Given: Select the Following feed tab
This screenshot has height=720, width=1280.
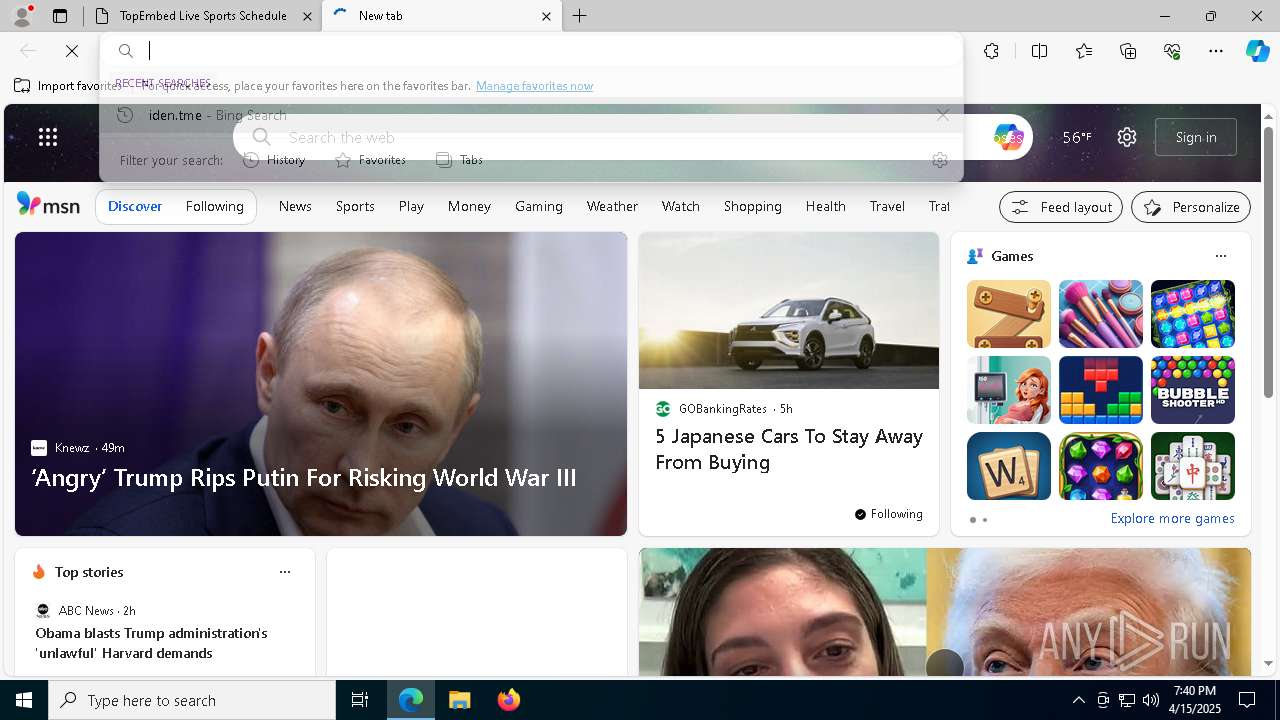Looking at the screenshot, I should pyautogui.click(x=214, y=206).
